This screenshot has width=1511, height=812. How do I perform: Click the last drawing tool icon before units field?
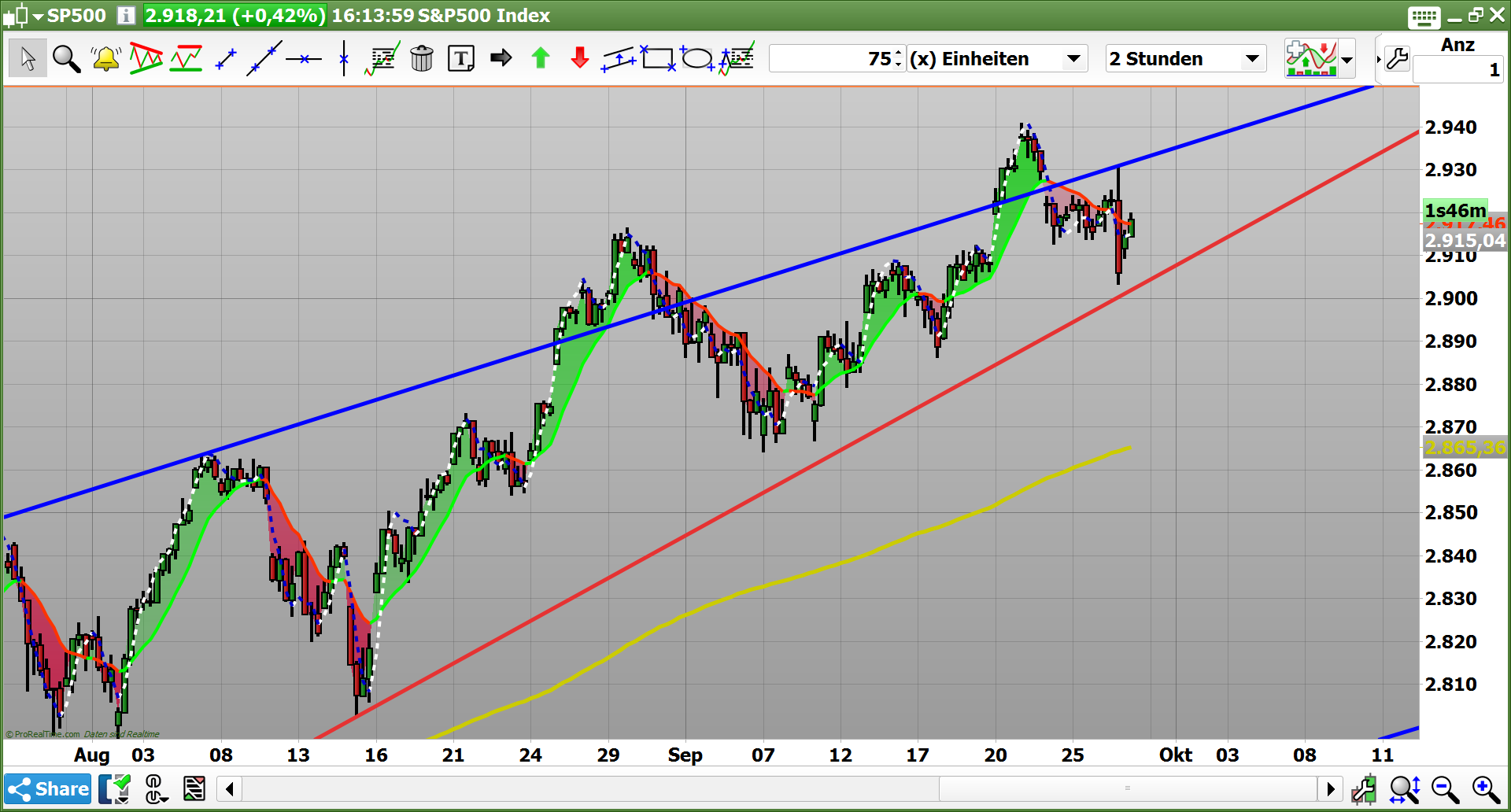click(737, 58)
